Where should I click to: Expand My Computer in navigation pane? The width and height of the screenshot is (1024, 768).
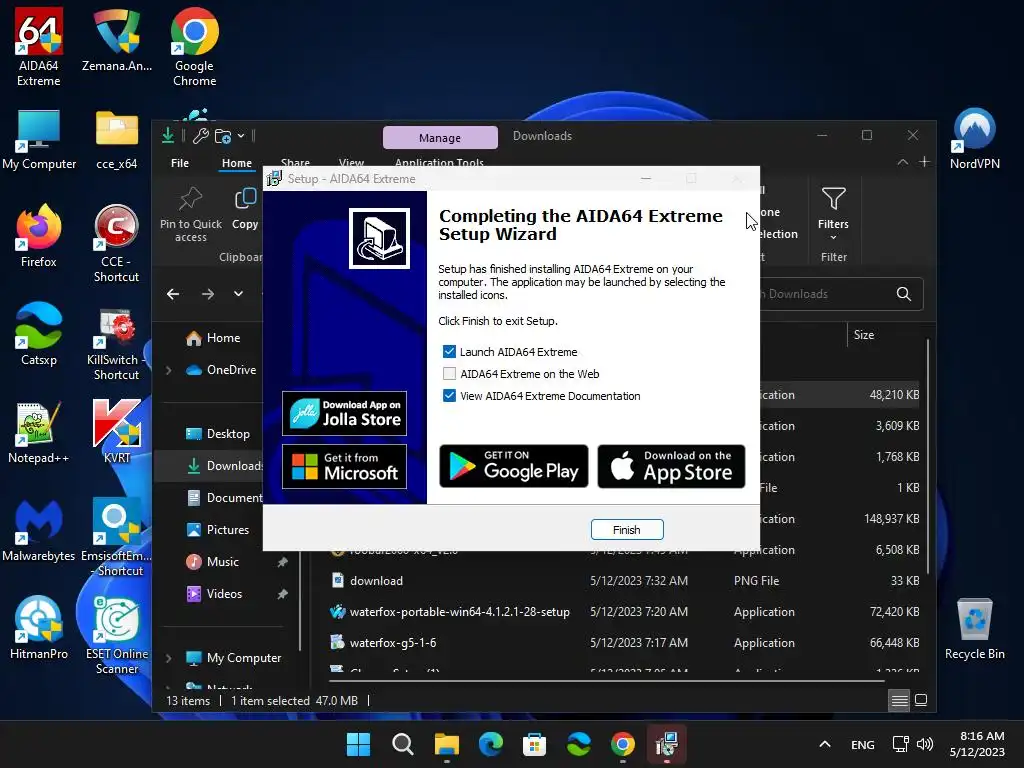coord(168,658)
